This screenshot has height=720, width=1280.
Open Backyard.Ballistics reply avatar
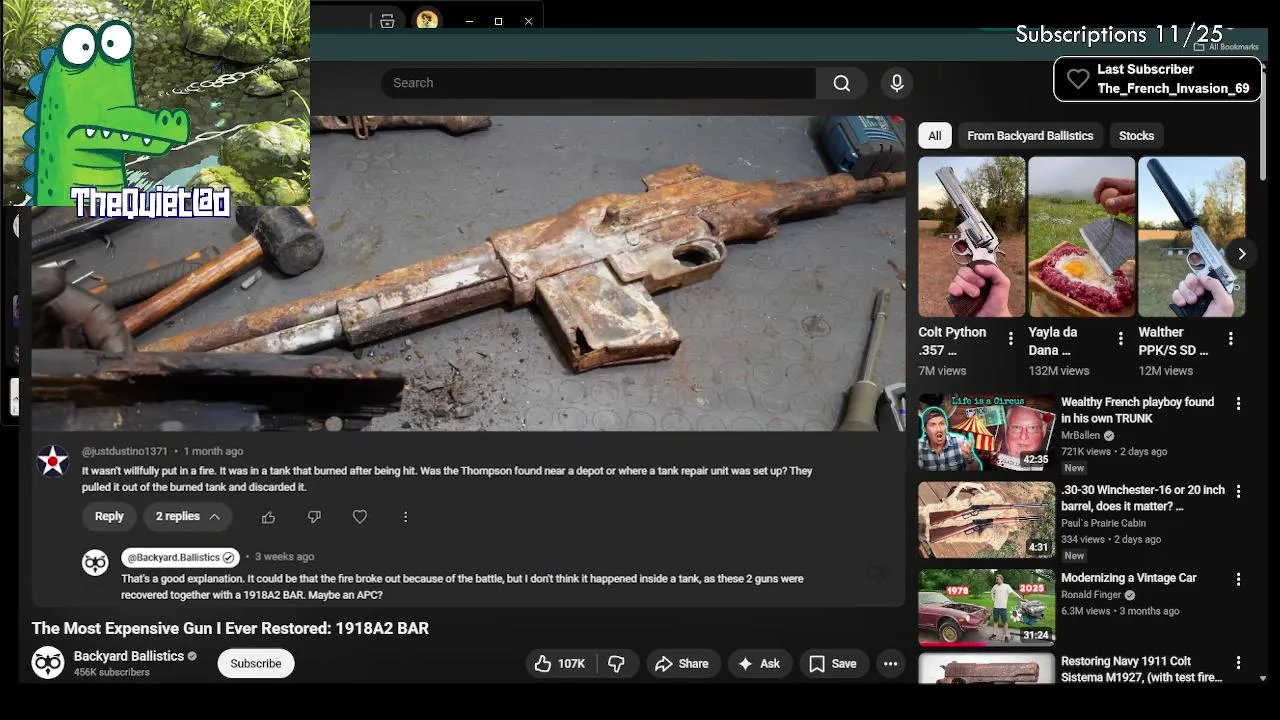(x=95, y=563)
